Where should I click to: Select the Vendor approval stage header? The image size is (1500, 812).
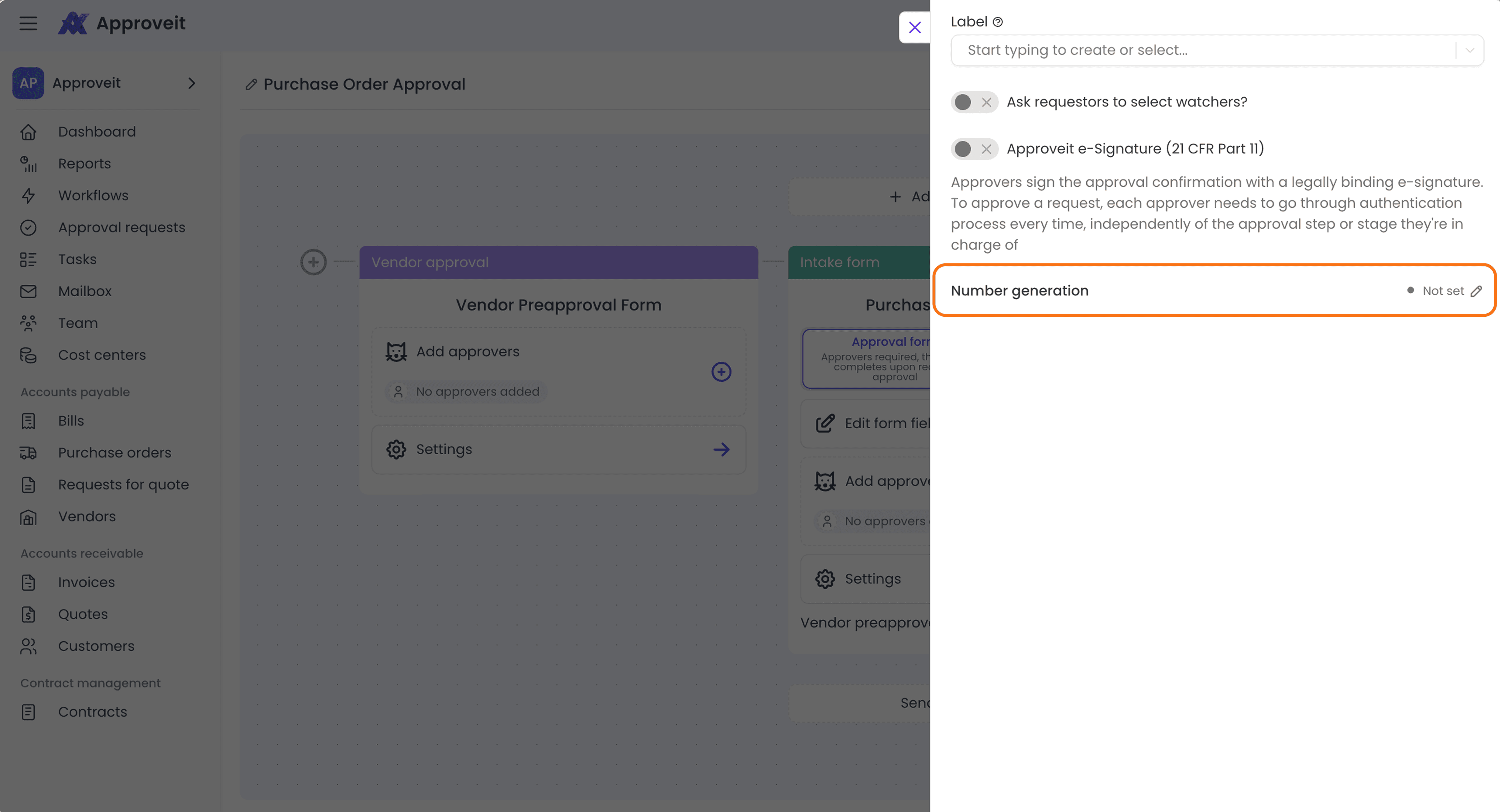559,262
